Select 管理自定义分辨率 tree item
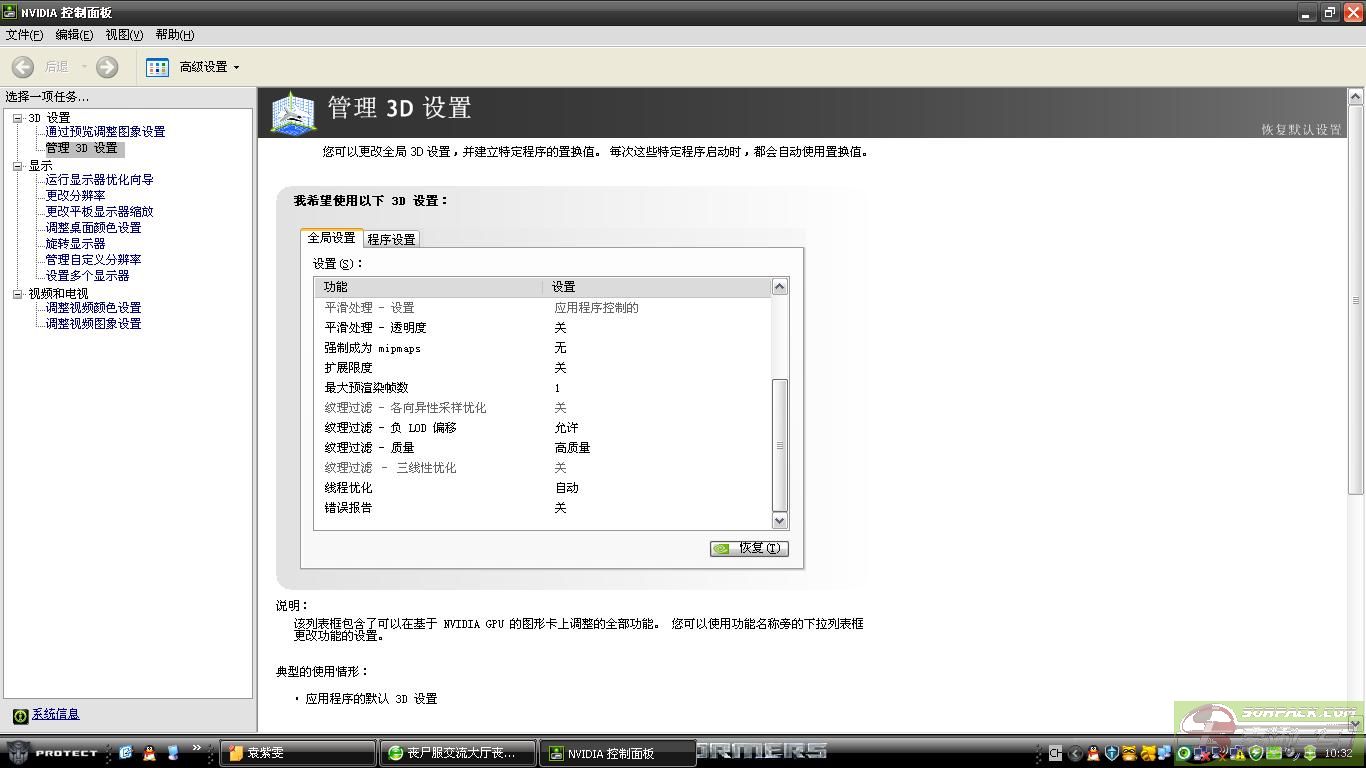 (93, 260)
